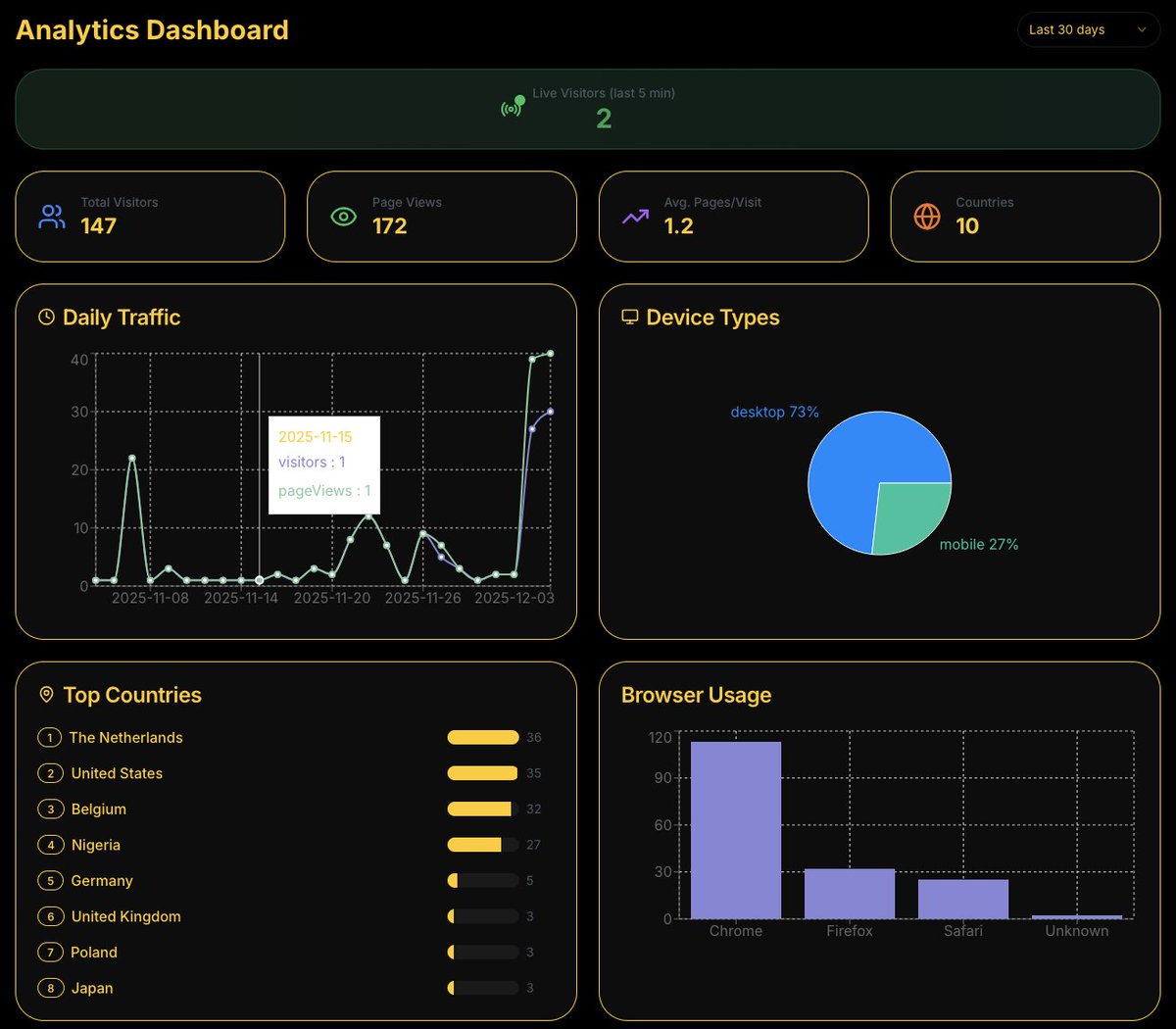Click the Avg. Pages/Visit value 1.2
1176x1029 pixels.
point(678,226)
